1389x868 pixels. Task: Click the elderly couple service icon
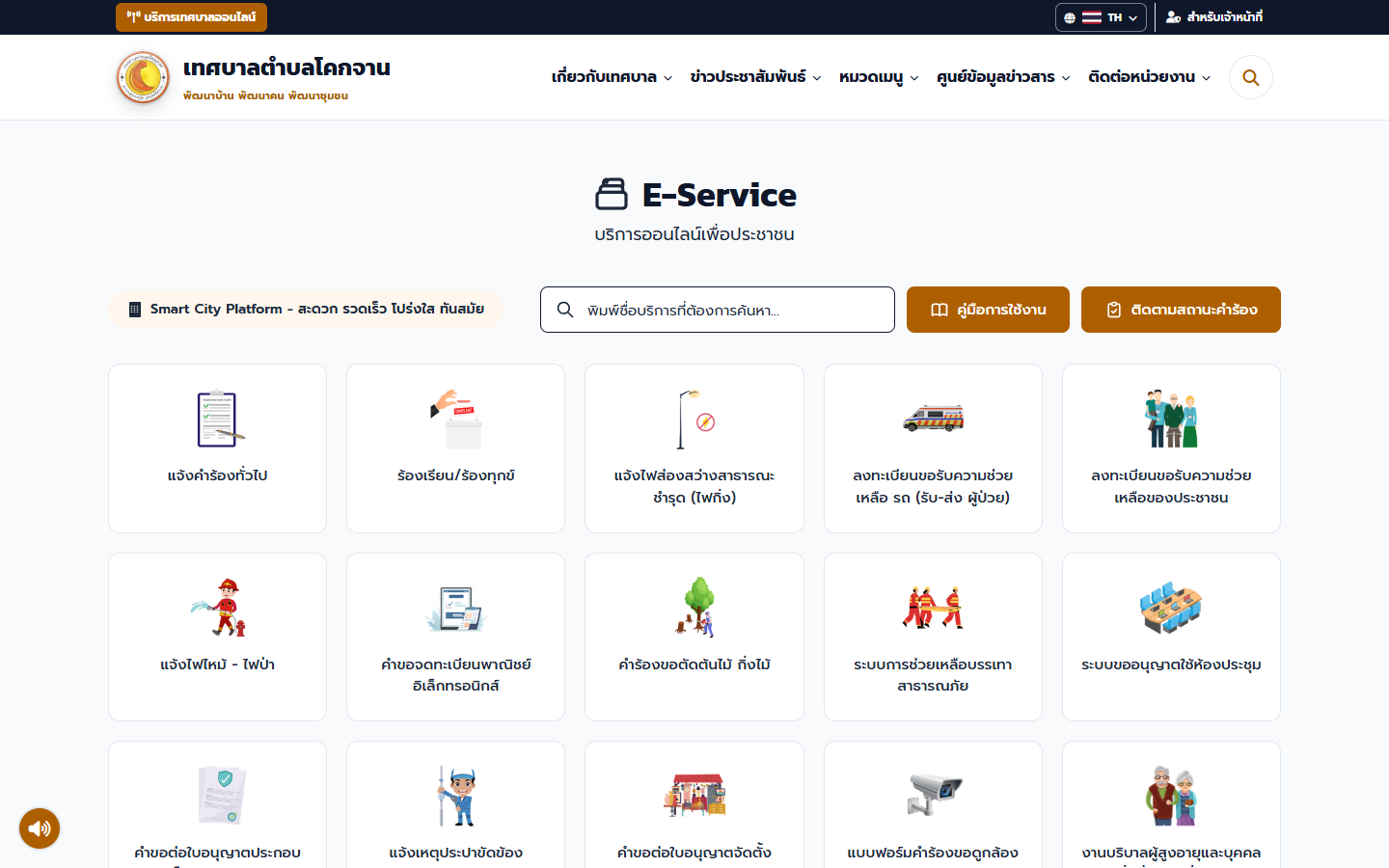tap(1171, 796)
